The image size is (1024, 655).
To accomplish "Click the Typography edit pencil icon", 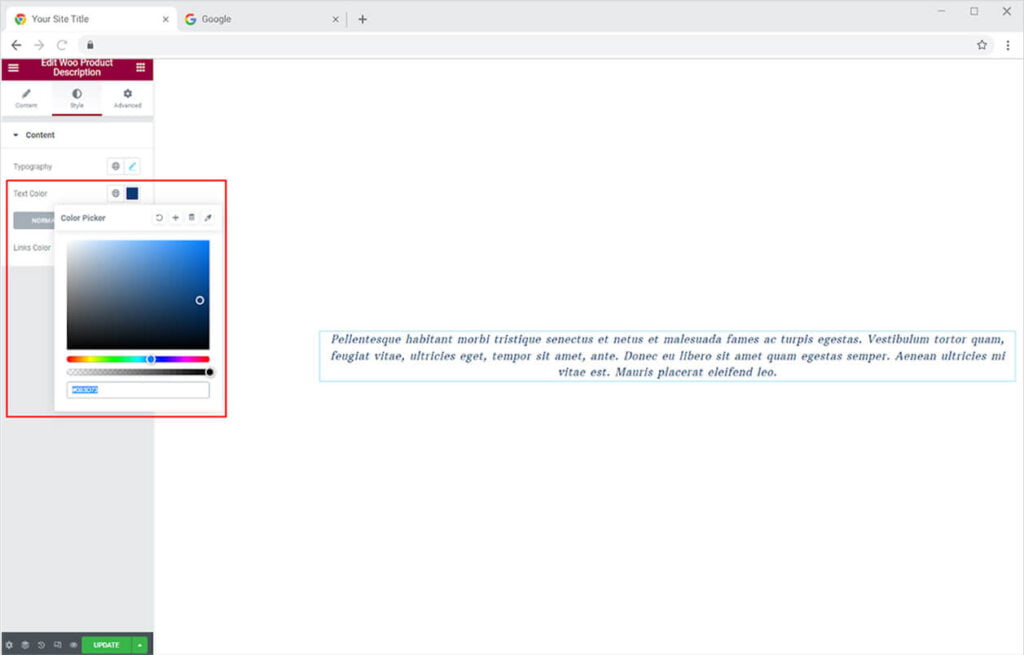I will point(132,166).
